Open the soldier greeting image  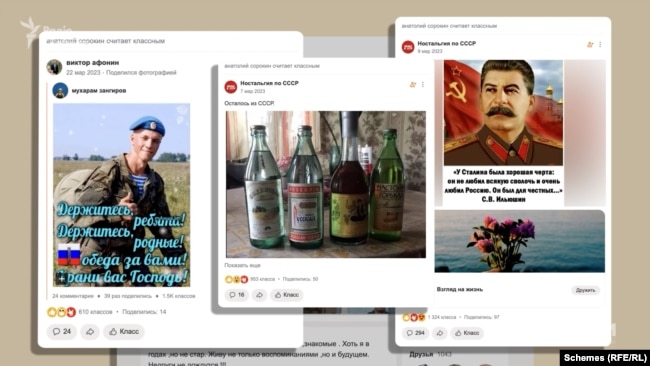121,195
